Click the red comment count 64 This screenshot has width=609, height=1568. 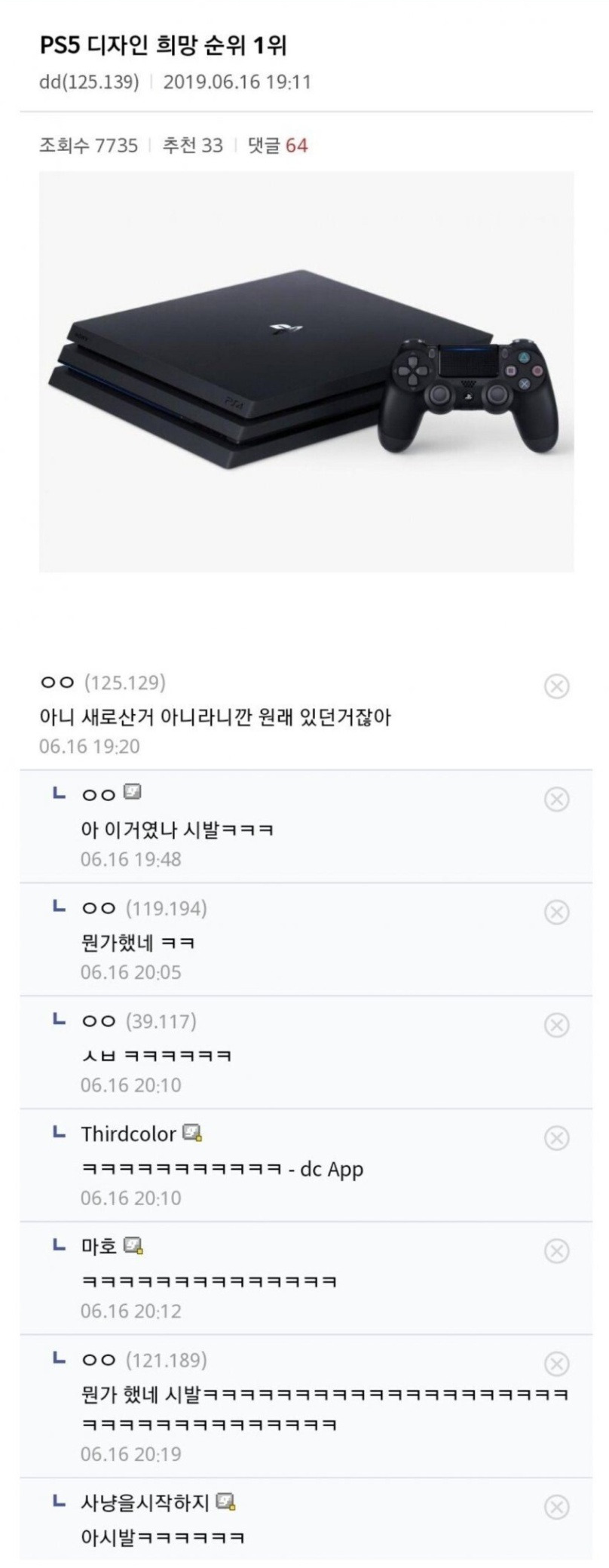[x=297, y=146]
